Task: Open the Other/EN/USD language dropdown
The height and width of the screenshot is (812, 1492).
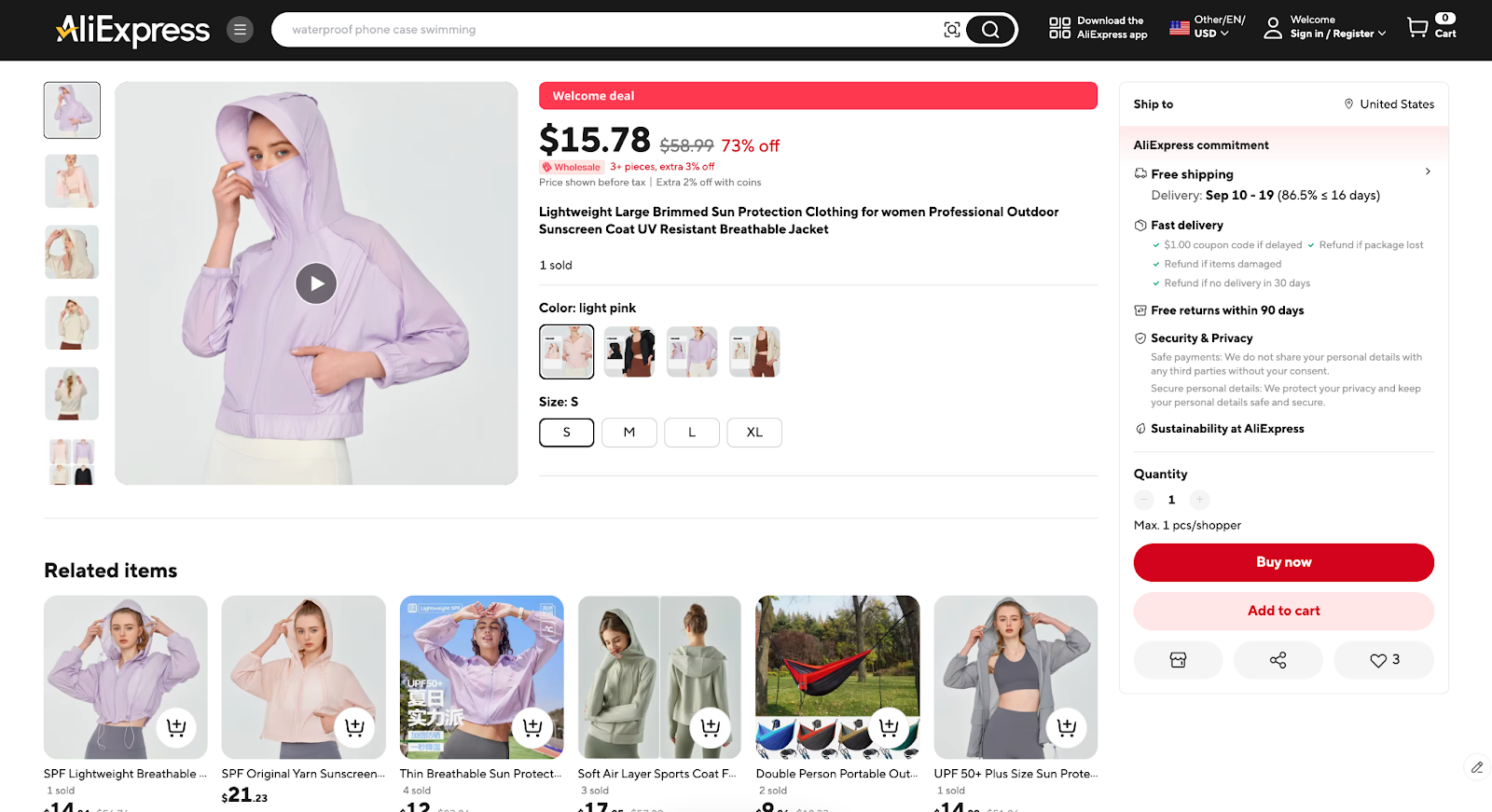Action: click(x=1208, y=27)
